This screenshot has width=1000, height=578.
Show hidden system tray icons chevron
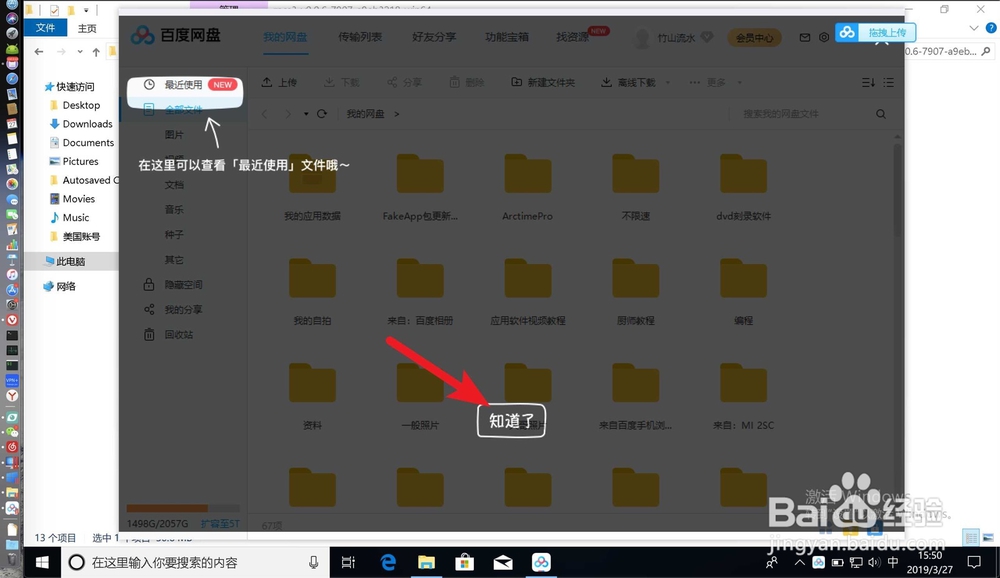pyautogui.click(x=799, y=562)
